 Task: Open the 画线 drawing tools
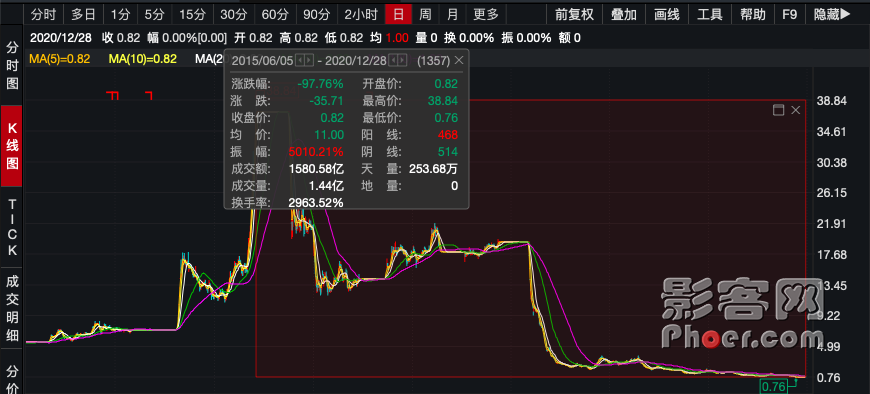tap(667, 14)
